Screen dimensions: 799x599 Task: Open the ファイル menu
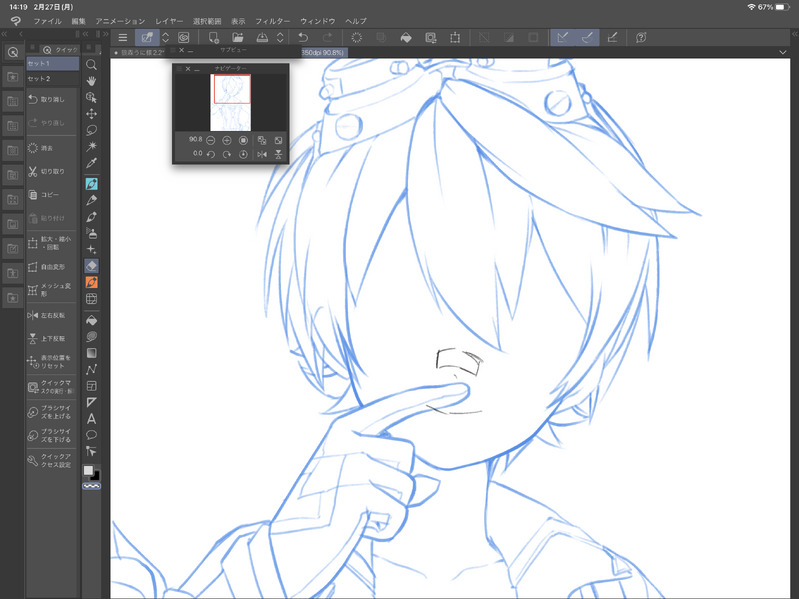coord(47,21)
